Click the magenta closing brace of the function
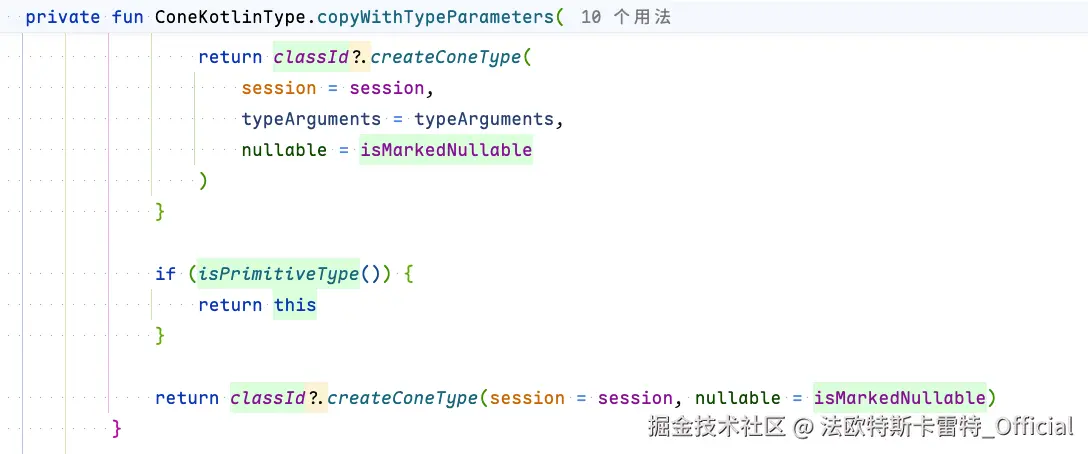The width and height of the screenshot is (1088, 454). coord(116,428)
